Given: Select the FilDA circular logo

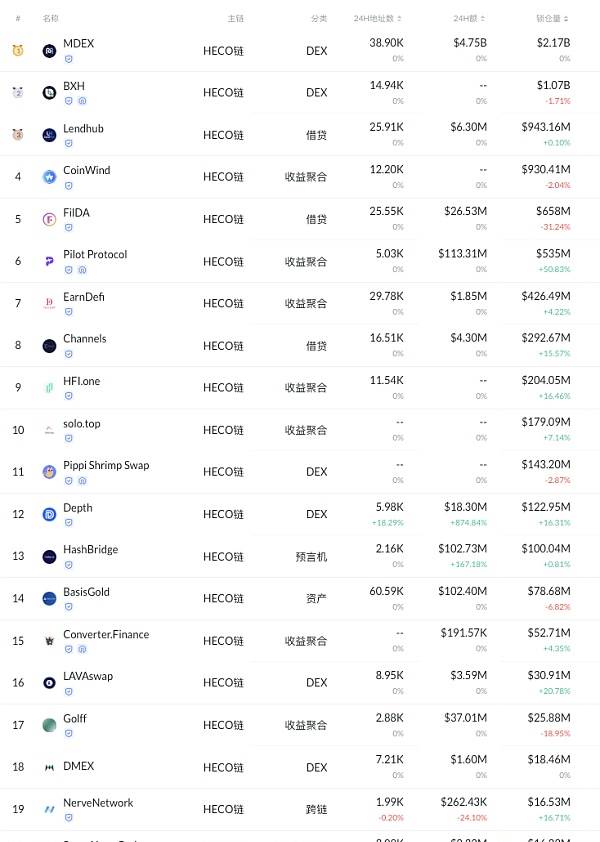Looking at the screenshot, I should pyautogui.click(x=49, y=219).
